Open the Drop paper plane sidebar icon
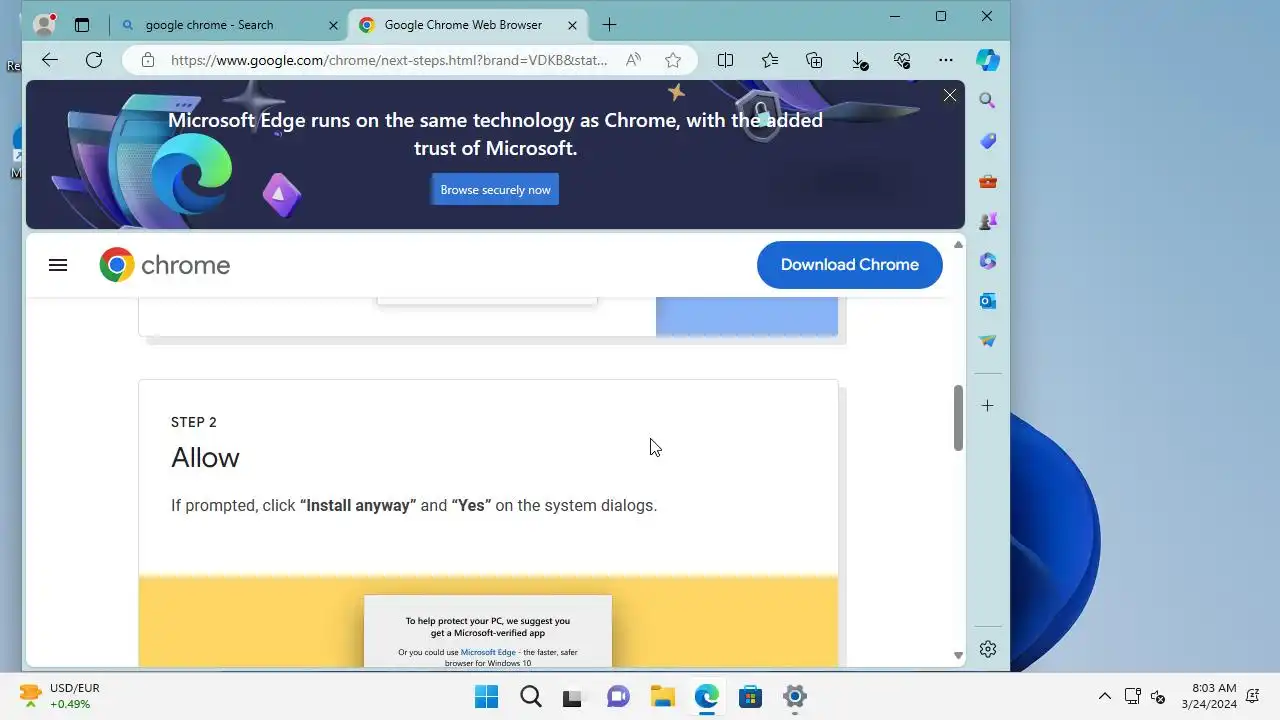Viewport: 1280px width, 720px height. click(988, 341)
